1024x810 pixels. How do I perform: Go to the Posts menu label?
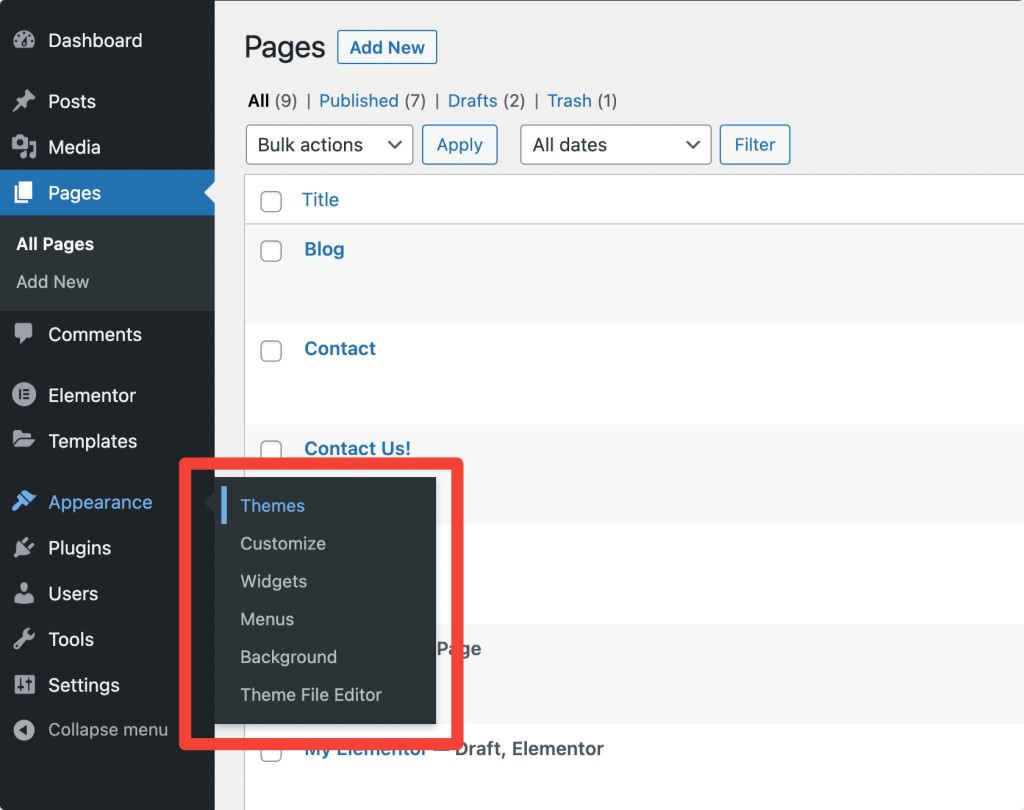(x=72, y=101)
